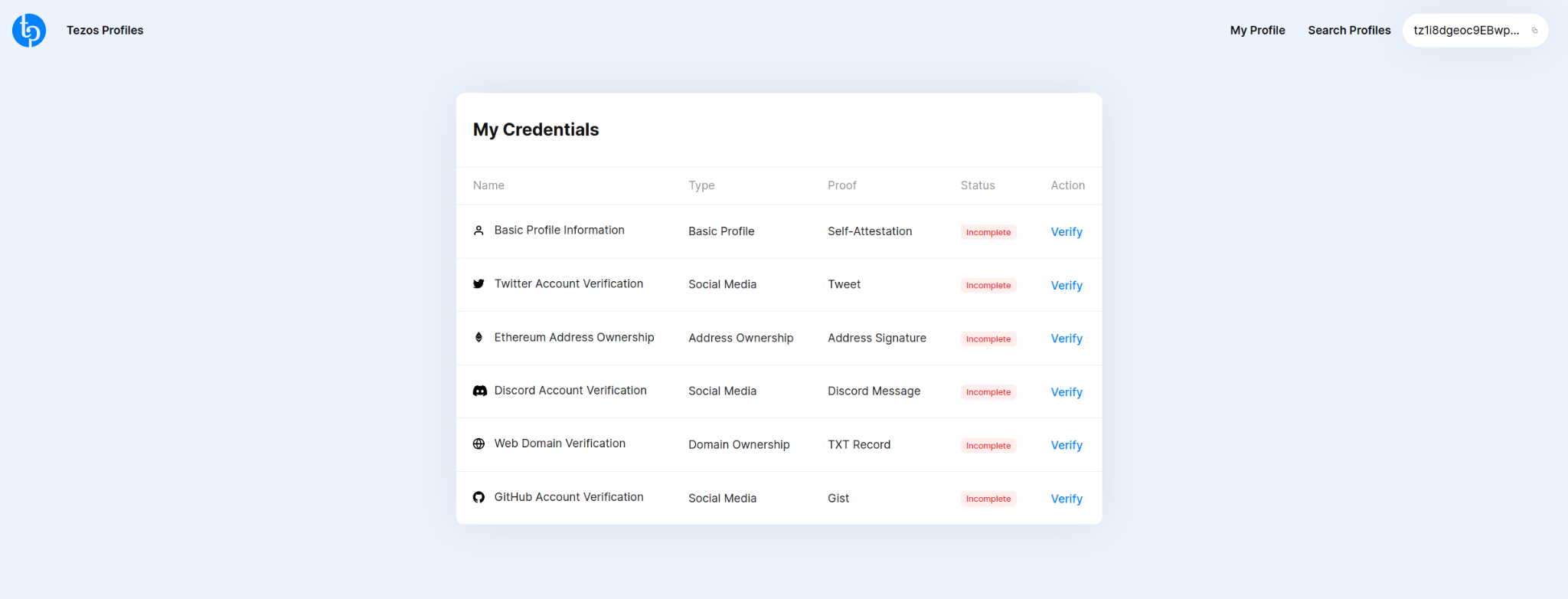Select 'Twitter Account Verification' name text
The height and width of the screenshot is (599, 1568).
568,284
